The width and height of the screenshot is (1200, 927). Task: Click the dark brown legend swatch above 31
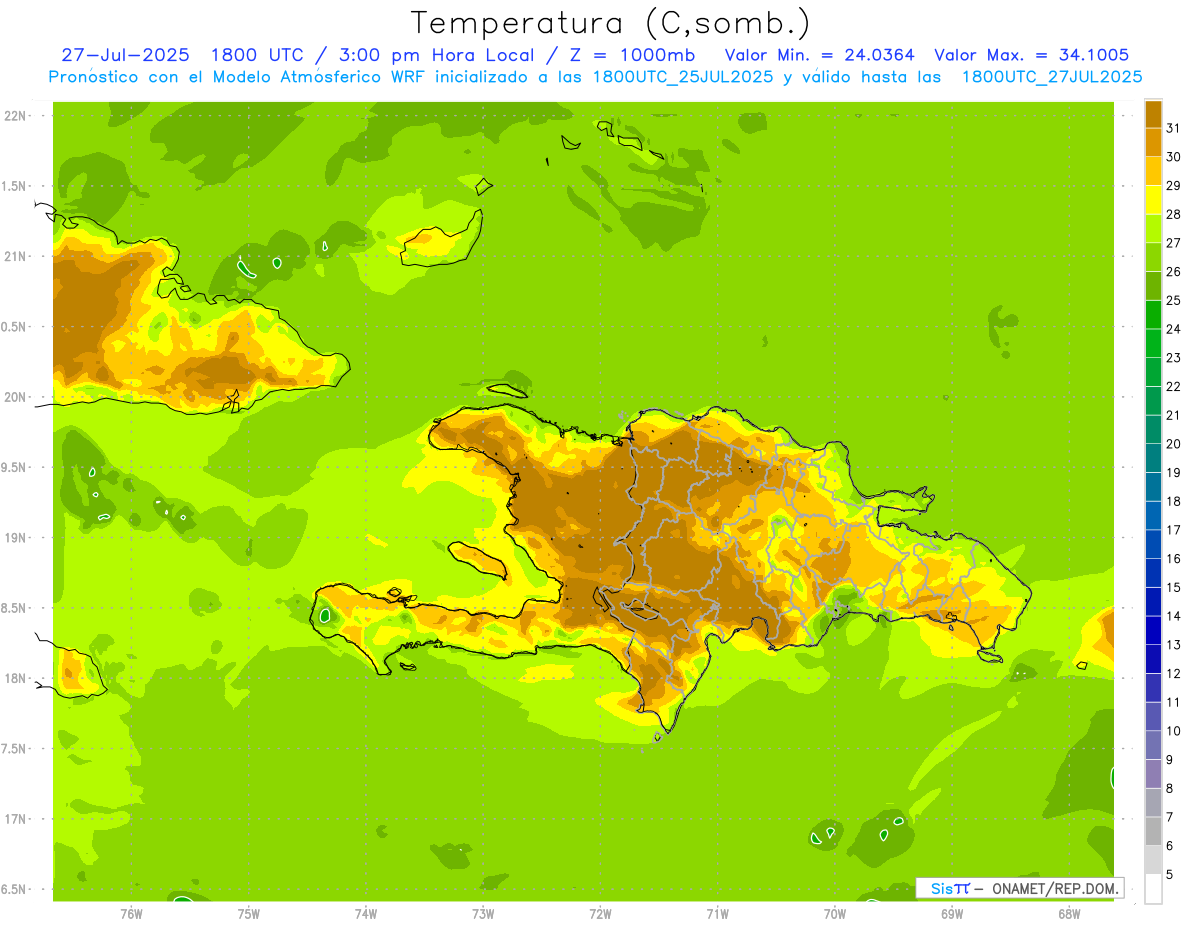[1153, 114]
